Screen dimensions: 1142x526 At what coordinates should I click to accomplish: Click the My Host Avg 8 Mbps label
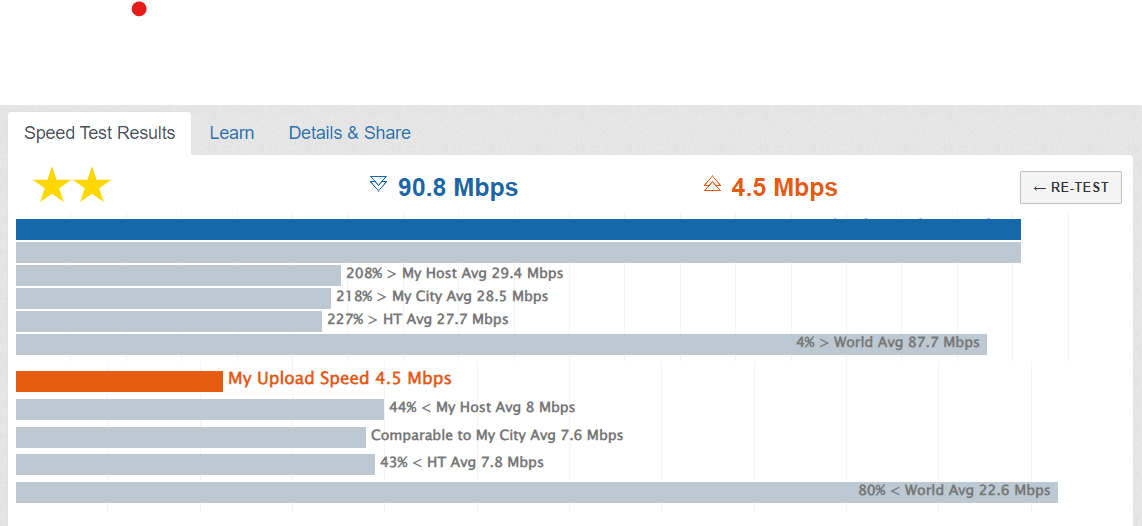coord(482,407)
